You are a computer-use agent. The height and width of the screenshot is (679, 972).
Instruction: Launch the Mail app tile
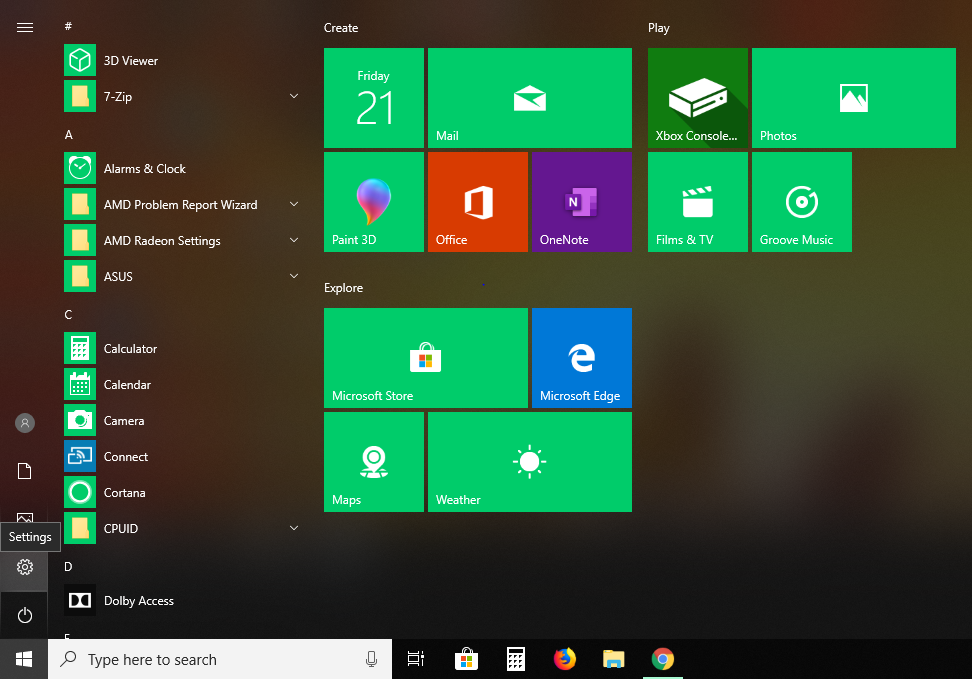click(529, 97)
